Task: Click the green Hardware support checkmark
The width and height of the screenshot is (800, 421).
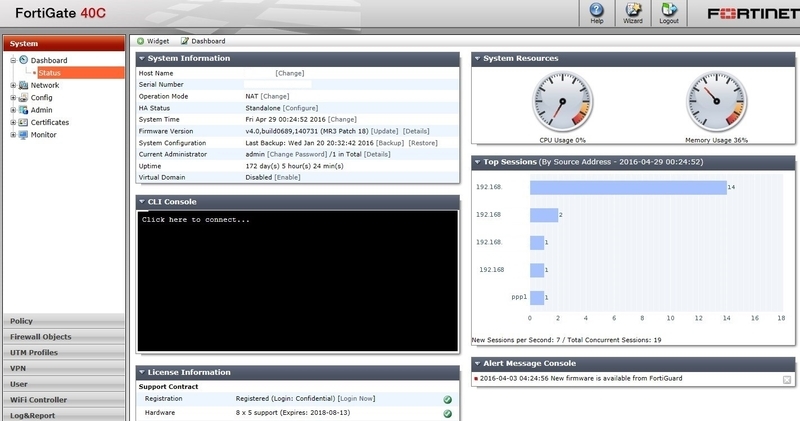Action: (x=447, y=414)
